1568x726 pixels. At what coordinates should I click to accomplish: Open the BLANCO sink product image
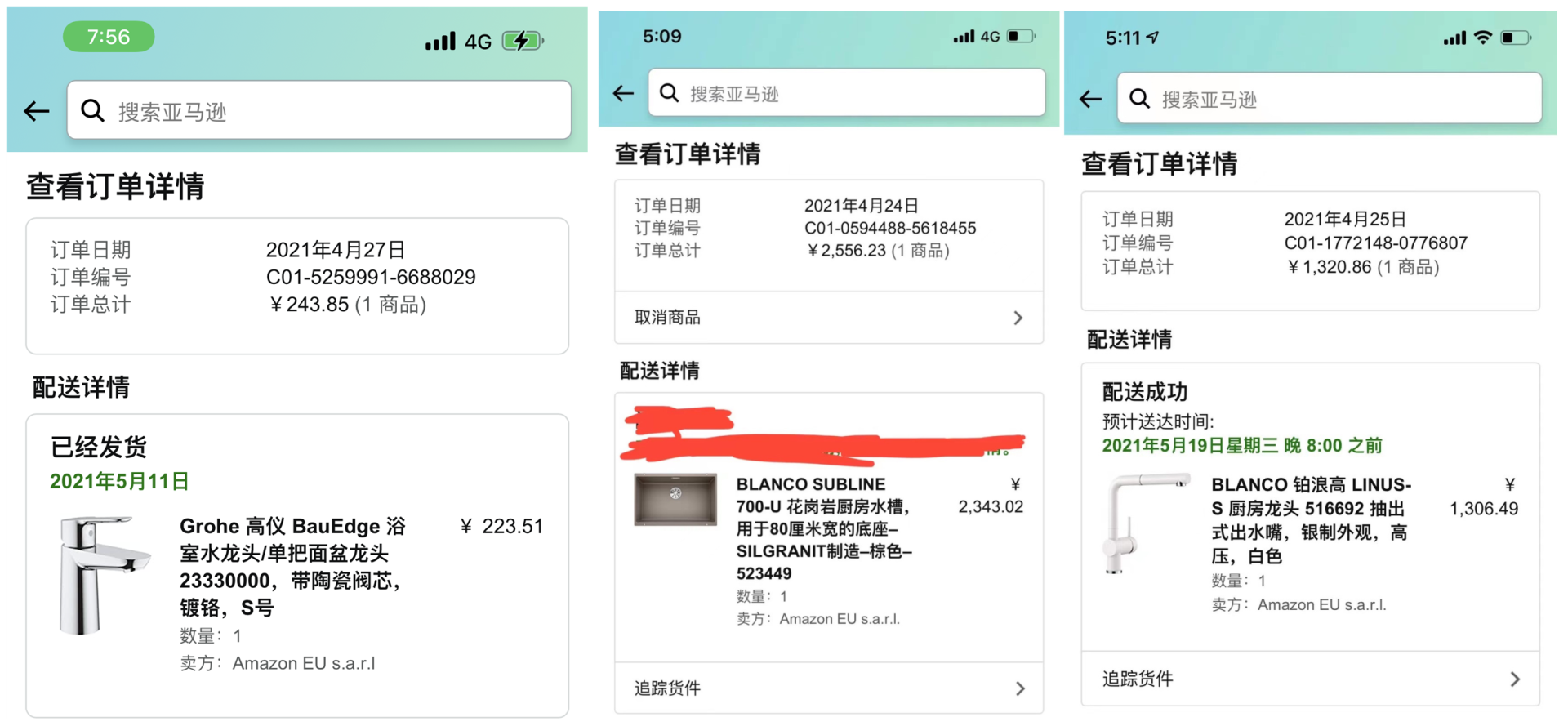(x=675, y=499)
